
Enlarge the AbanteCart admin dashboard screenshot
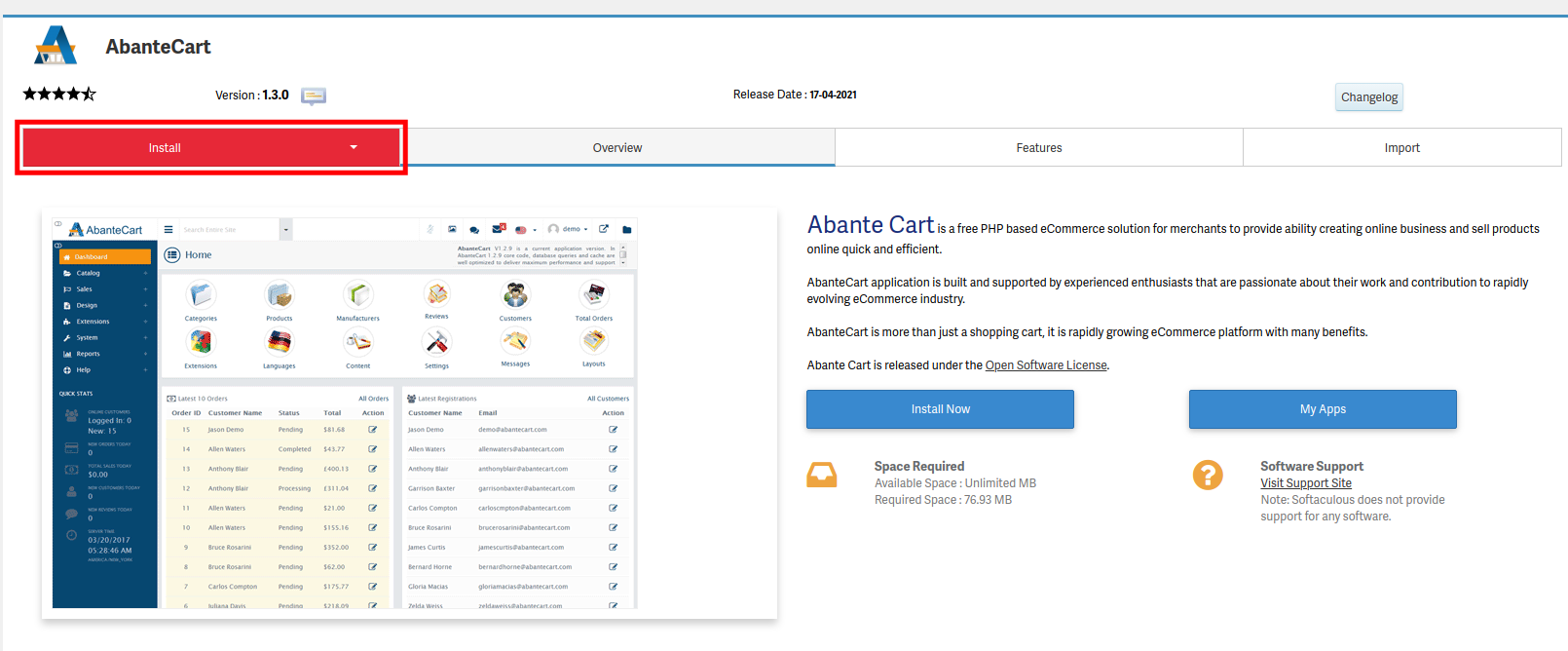tap(345, 412)
